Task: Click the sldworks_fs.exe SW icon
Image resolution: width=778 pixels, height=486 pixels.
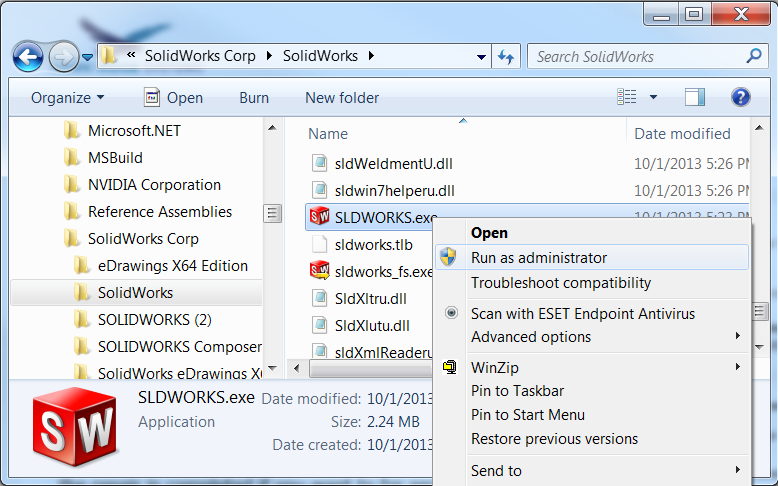Action: point(320,271)
